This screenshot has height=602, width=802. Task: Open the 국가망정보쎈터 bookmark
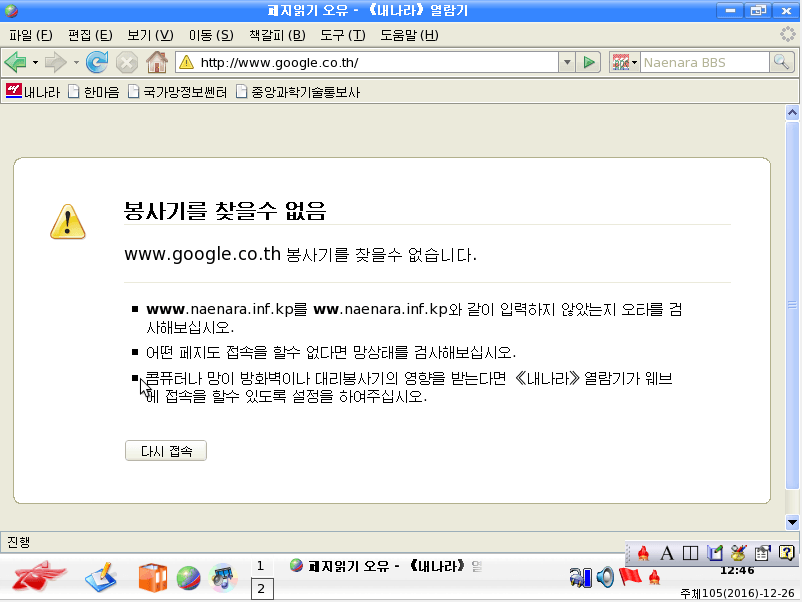(x=177, y=92)
